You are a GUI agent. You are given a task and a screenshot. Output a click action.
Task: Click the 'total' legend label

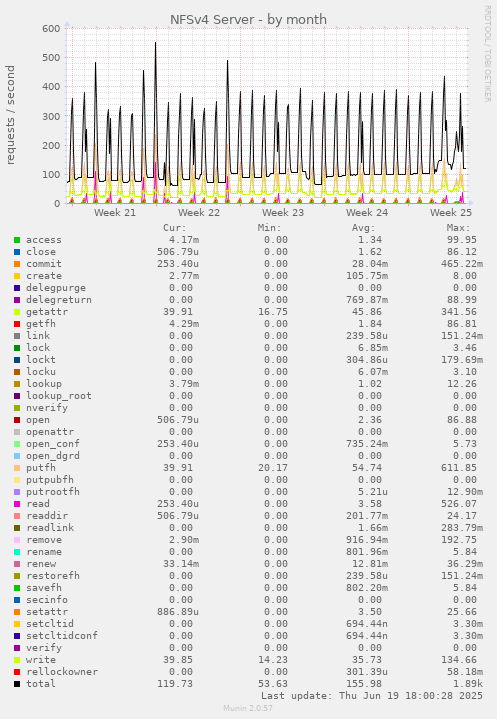pos(41,684)
